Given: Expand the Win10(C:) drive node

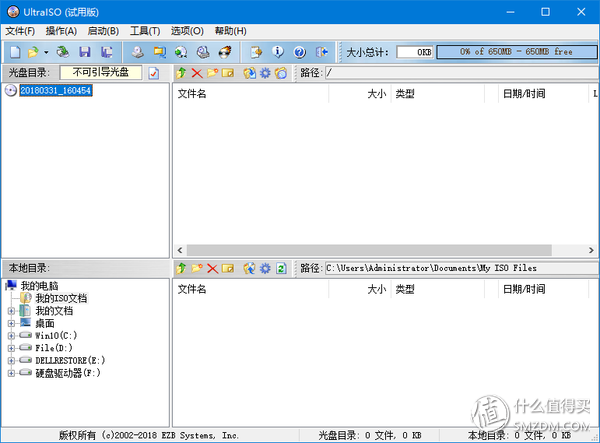Looking at the screenshot, I should (11, 336).
